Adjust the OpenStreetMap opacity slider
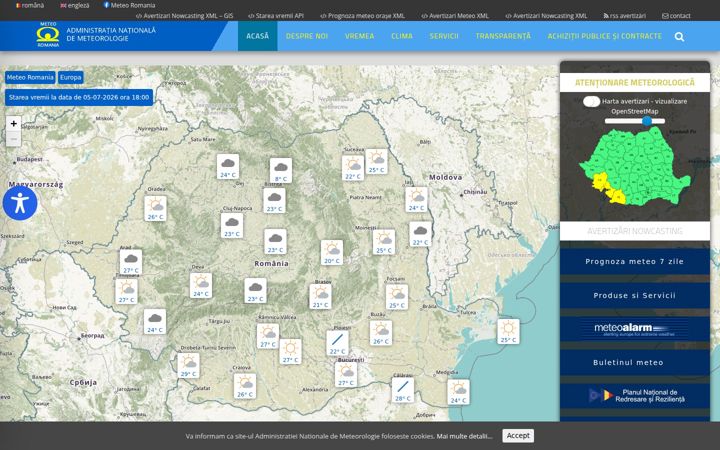This screenshot has width=720, height=450. 635,121
